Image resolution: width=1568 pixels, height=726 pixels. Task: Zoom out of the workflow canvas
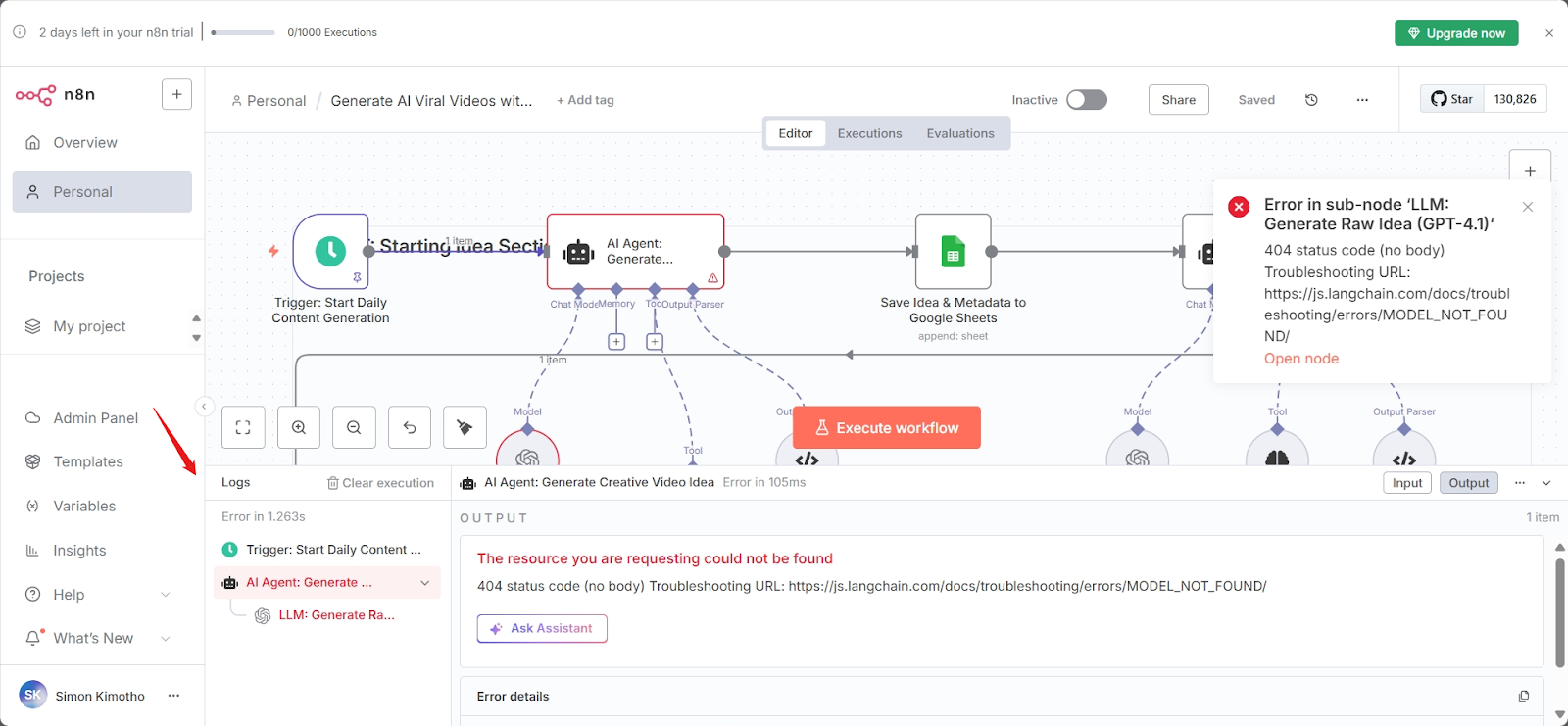coord(354,427)
